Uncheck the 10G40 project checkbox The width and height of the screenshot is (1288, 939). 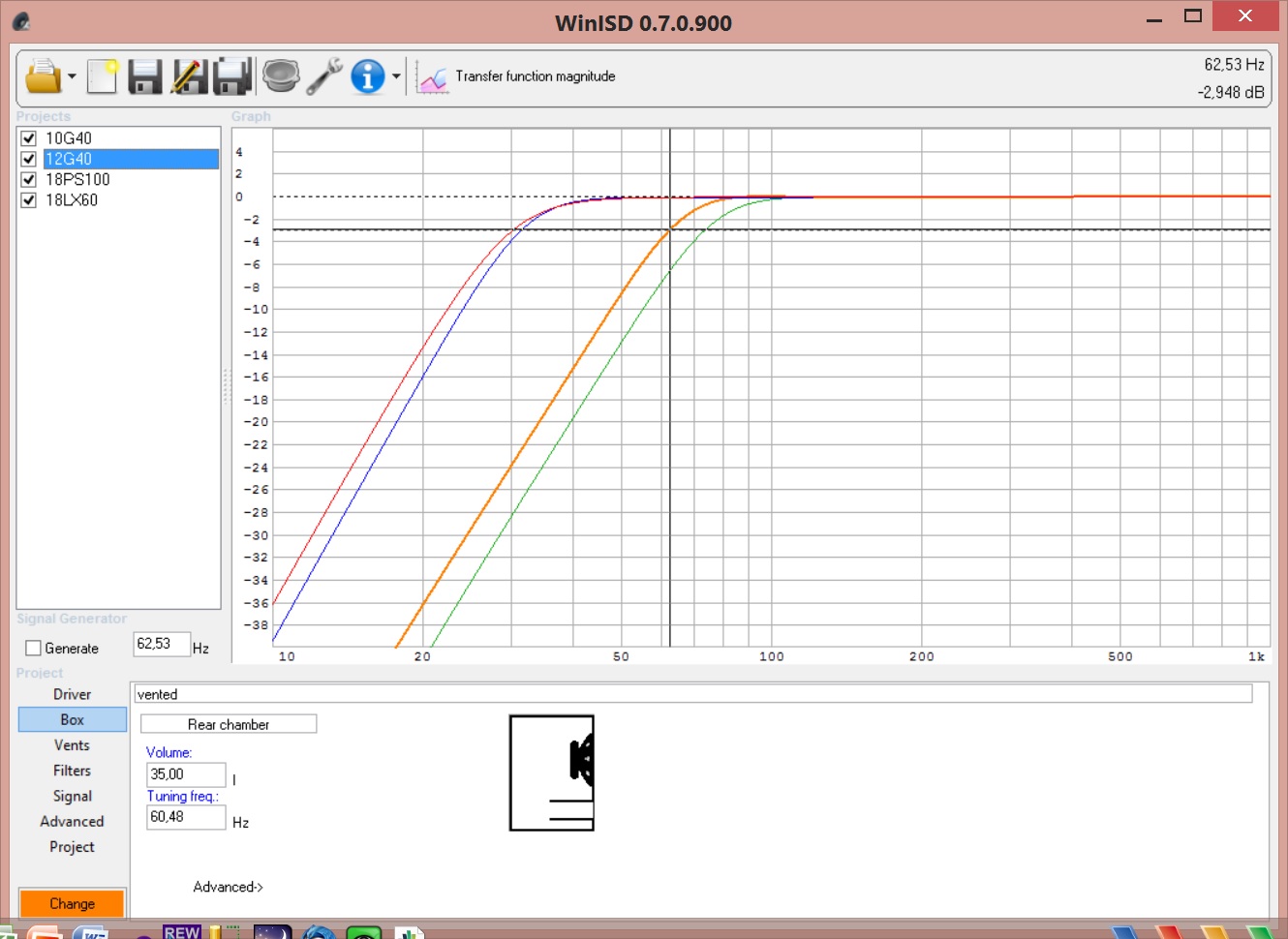[x=29, y=138]
